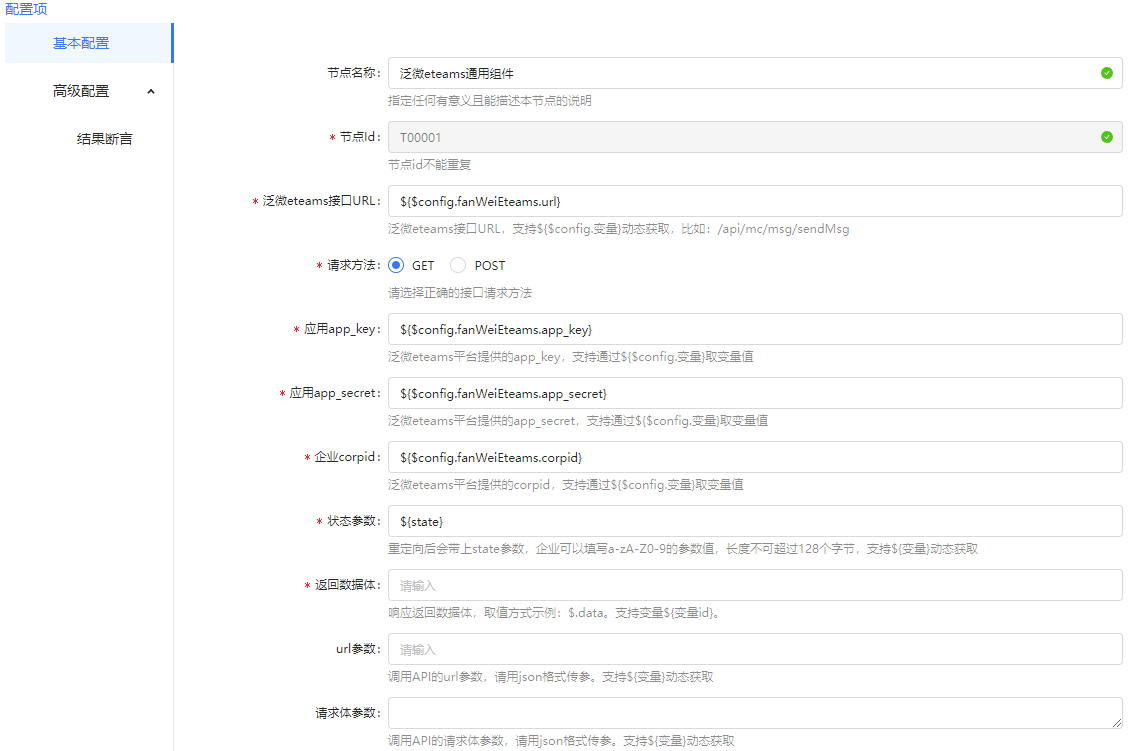Click the url参数 input box
Viewport: 1138px width, 751px height.
pyautogui.click(x=754, y=649)
